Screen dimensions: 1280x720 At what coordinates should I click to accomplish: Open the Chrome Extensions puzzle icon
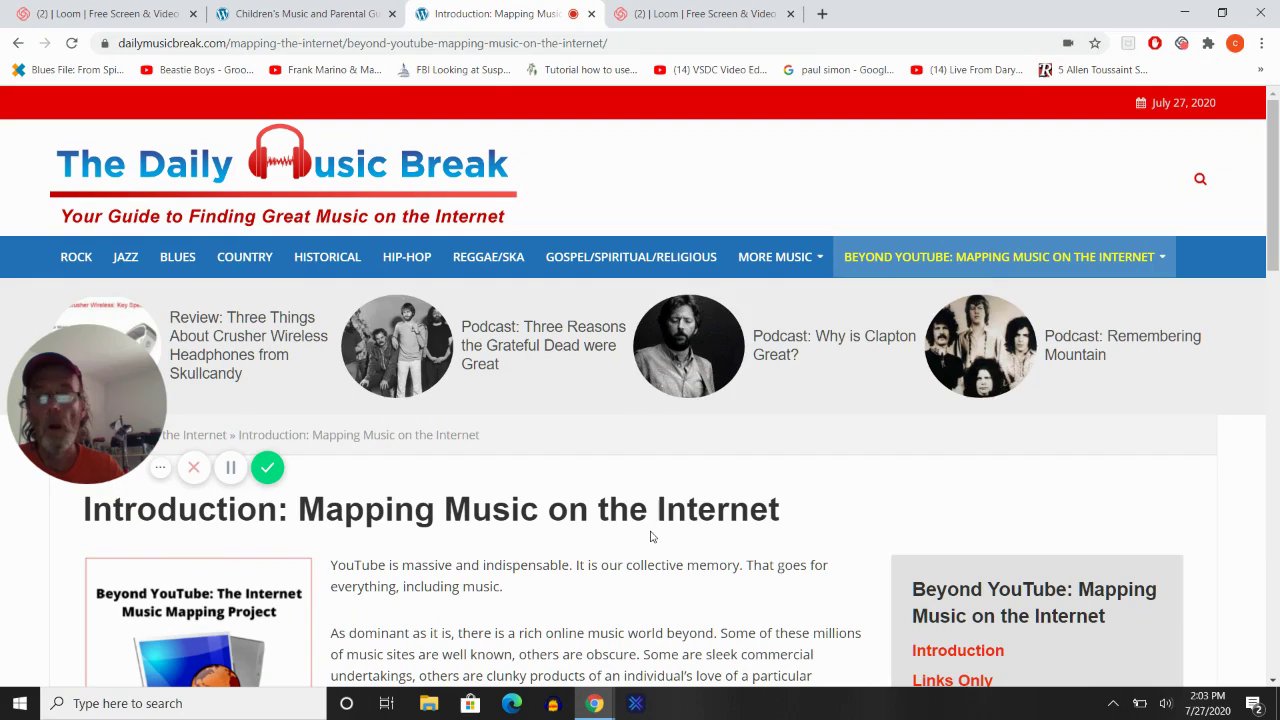(x=1208, y=43)
